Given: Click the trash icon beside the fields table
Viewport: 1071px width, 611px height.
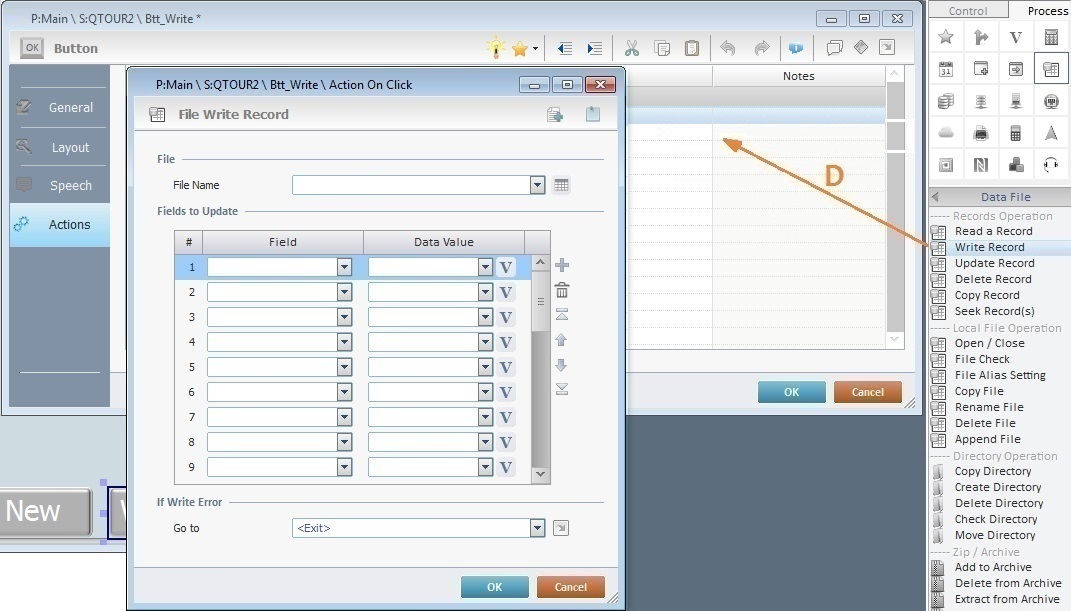Looking at the screenshot, I should [x=562, y=290].
